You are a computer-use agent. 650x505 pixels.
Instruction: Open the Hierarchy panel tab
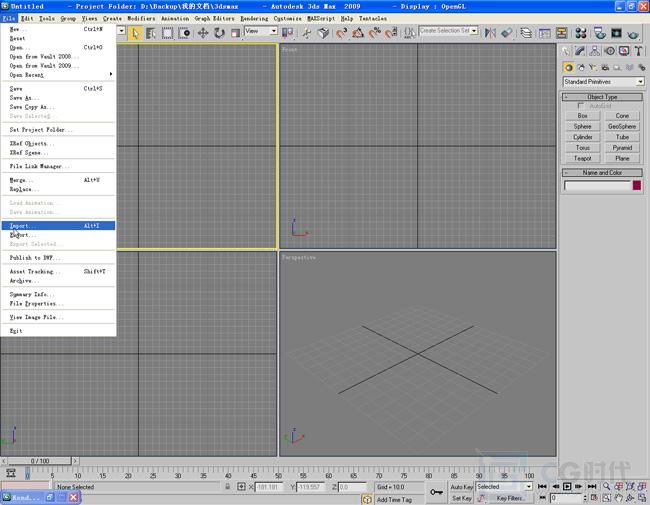[x=594, y=51]
